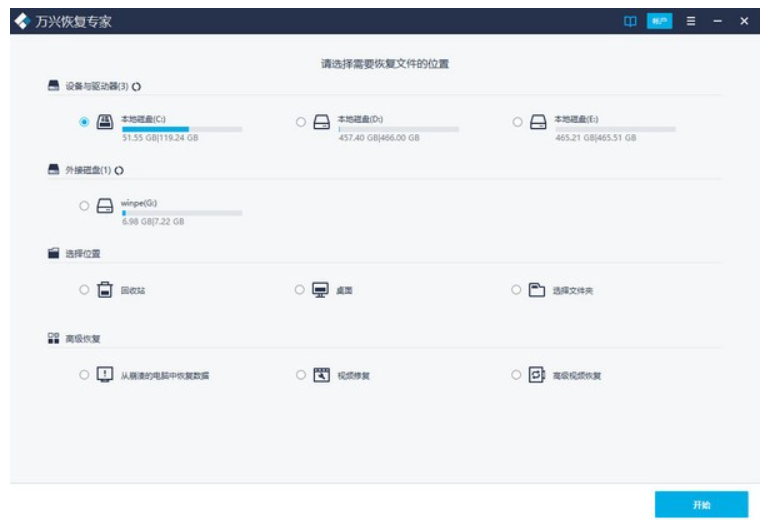The height and width of the screenshot is (522, 782).
Task: Click the 高级恢复 section grid icon
Action: click(53, 339)
